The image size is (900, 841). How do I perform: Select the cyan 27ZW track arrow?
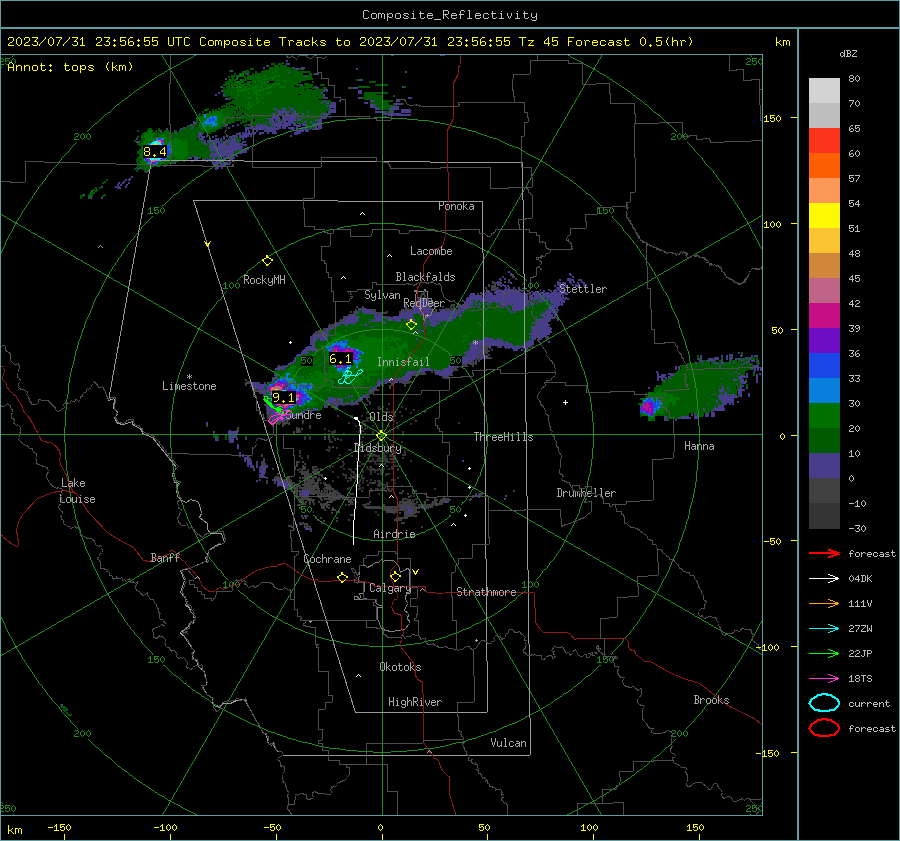[824, 629]
